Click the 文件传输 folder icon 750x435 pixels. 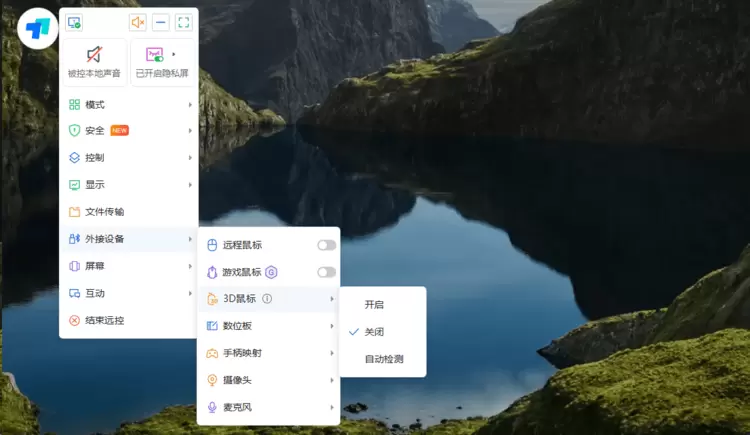tap(74, 212)
